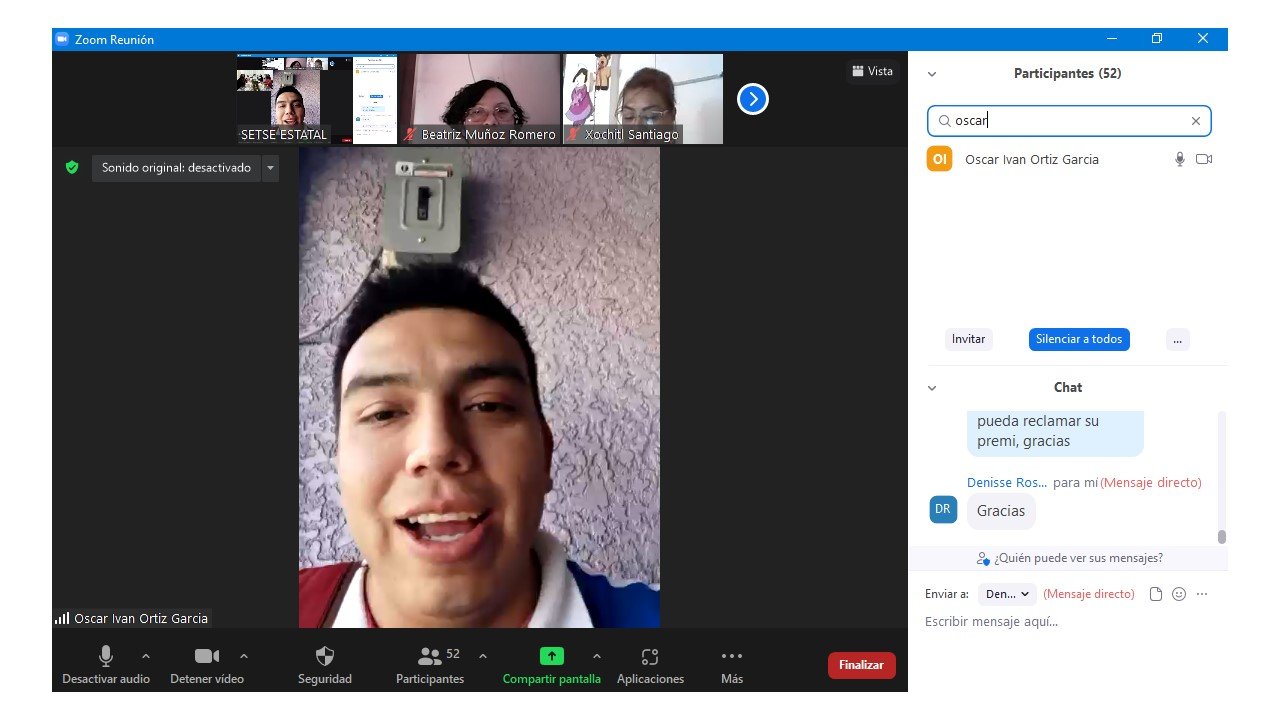Click the Silenciar a todos button
The image size is (1280, 720).
1079,339
